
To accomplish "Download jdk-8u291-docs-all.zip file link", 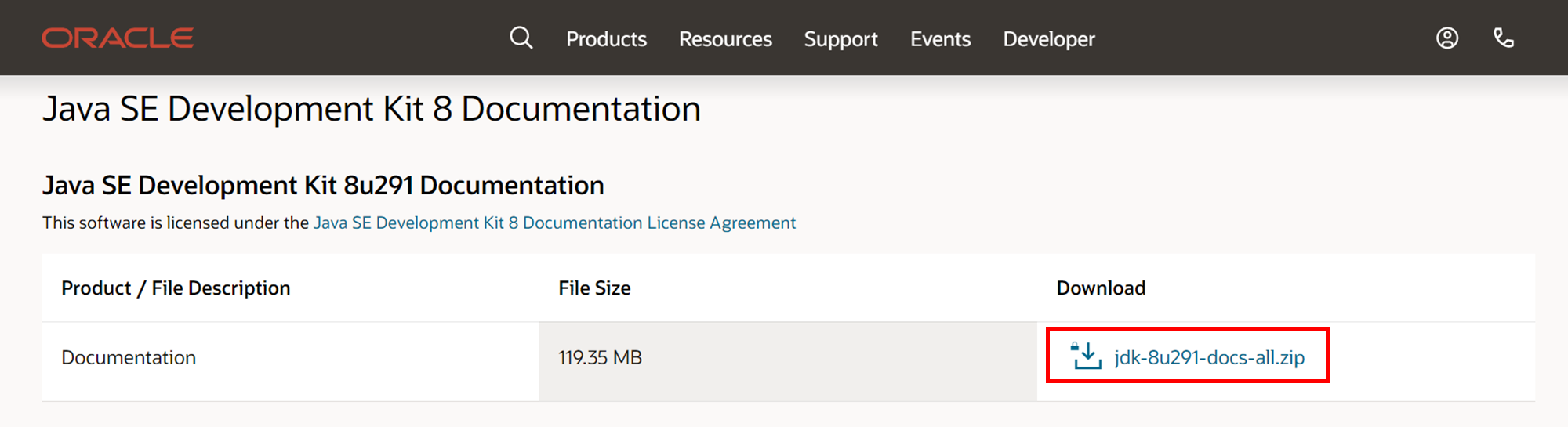I will (1209, 357).
